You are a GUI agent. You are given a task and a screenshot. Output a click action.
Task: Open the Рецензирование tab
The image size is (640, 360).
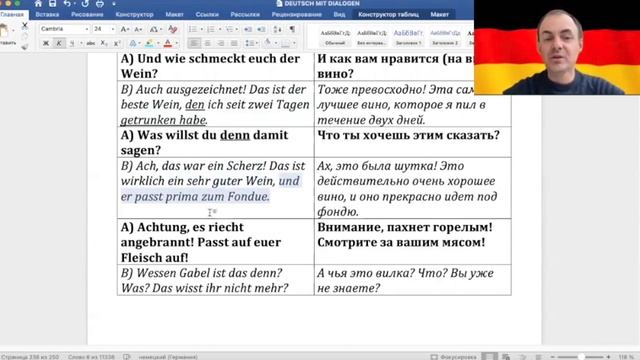pos(297,14)
